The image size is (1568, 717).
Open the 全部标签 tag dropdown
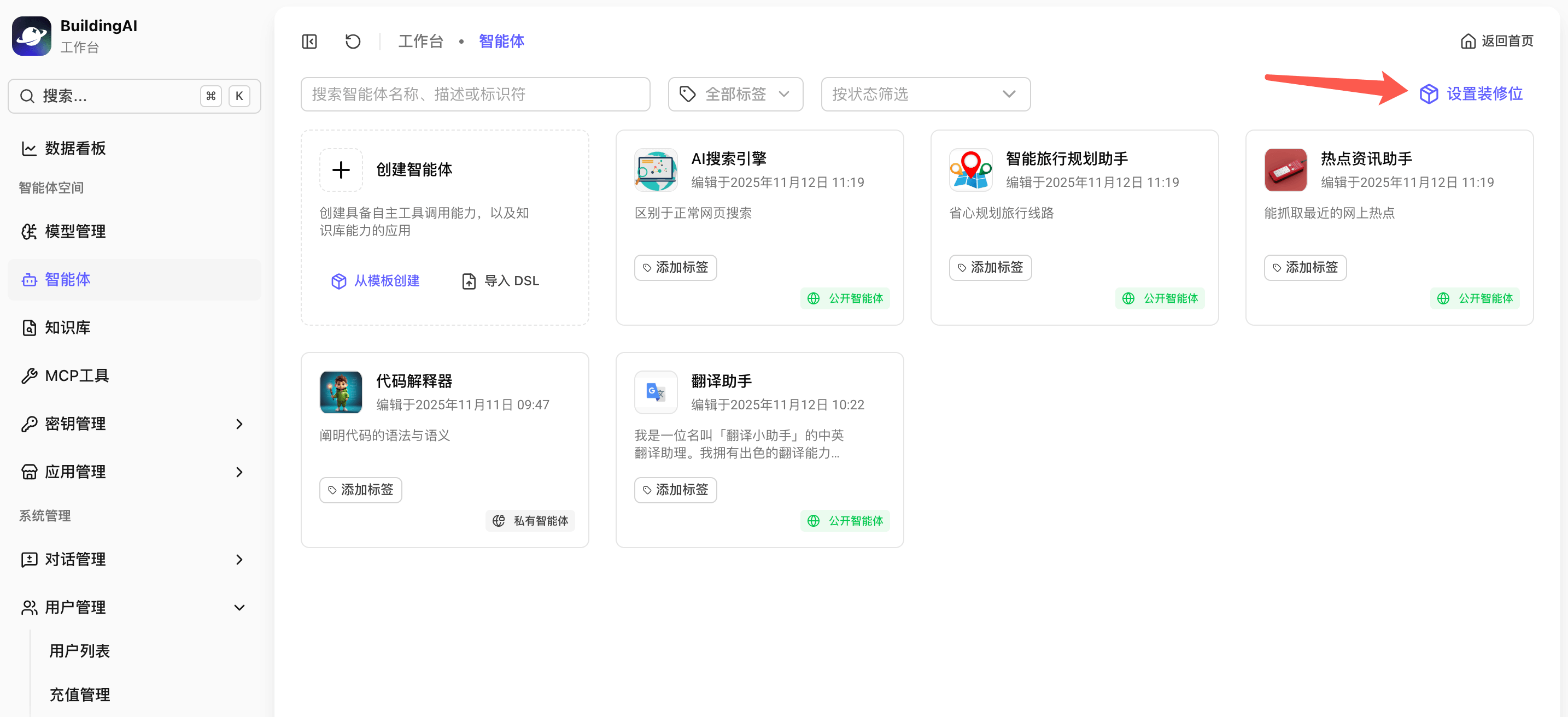[x=735, y=95]
